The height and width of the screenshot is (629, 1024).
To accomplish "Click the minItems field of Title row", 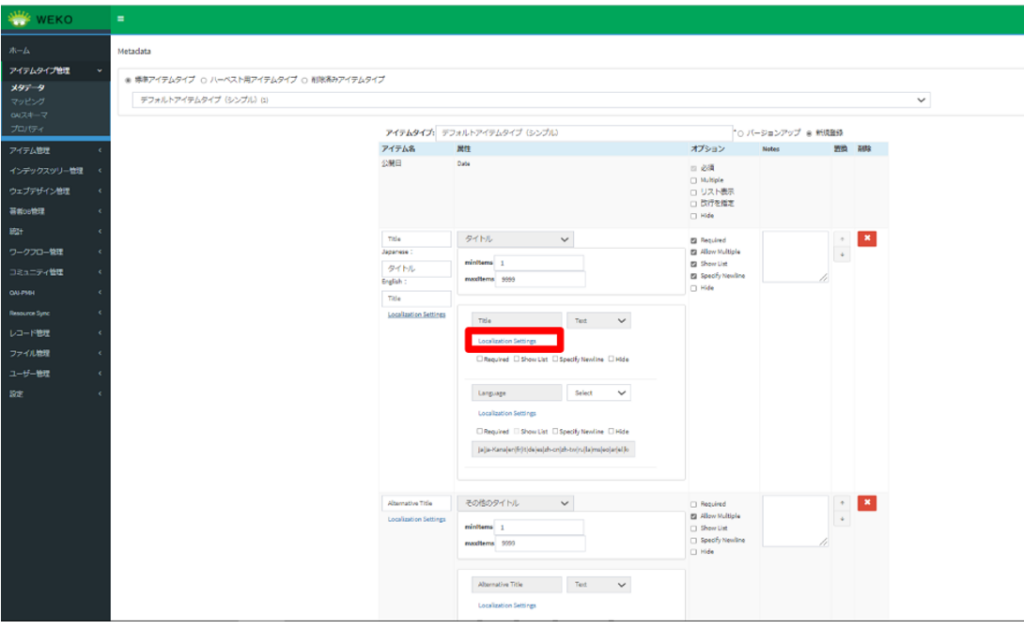I will coord(539,263).
